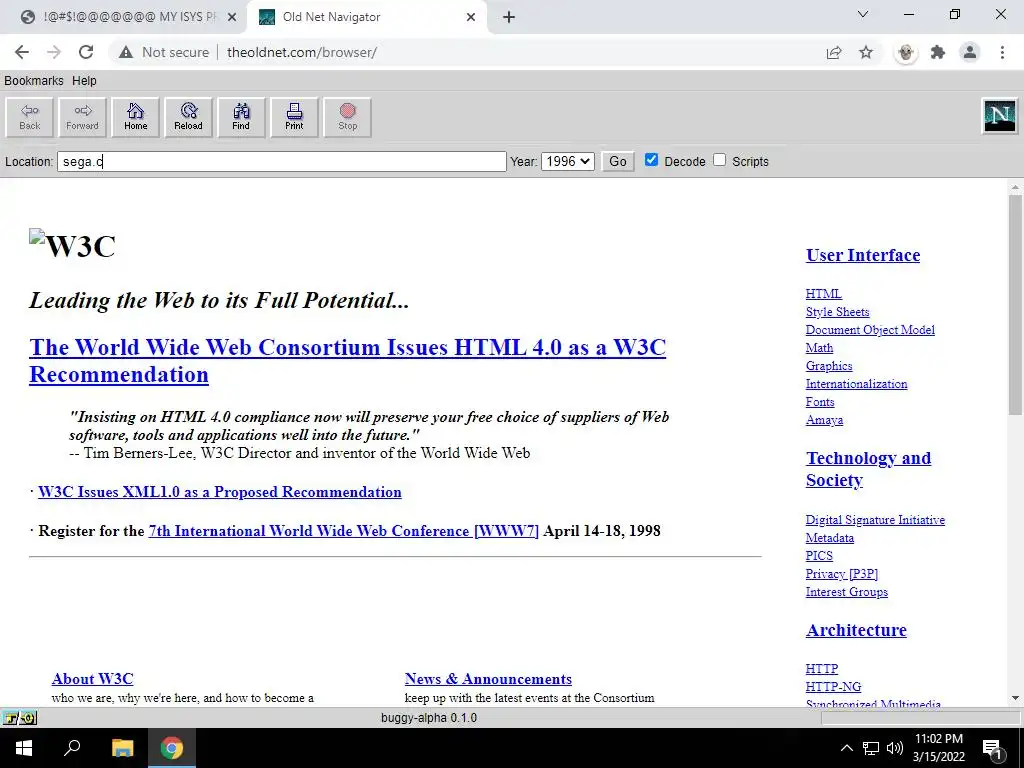
Task: Click the Chrome taskbar icon
Action: (172, 748)
